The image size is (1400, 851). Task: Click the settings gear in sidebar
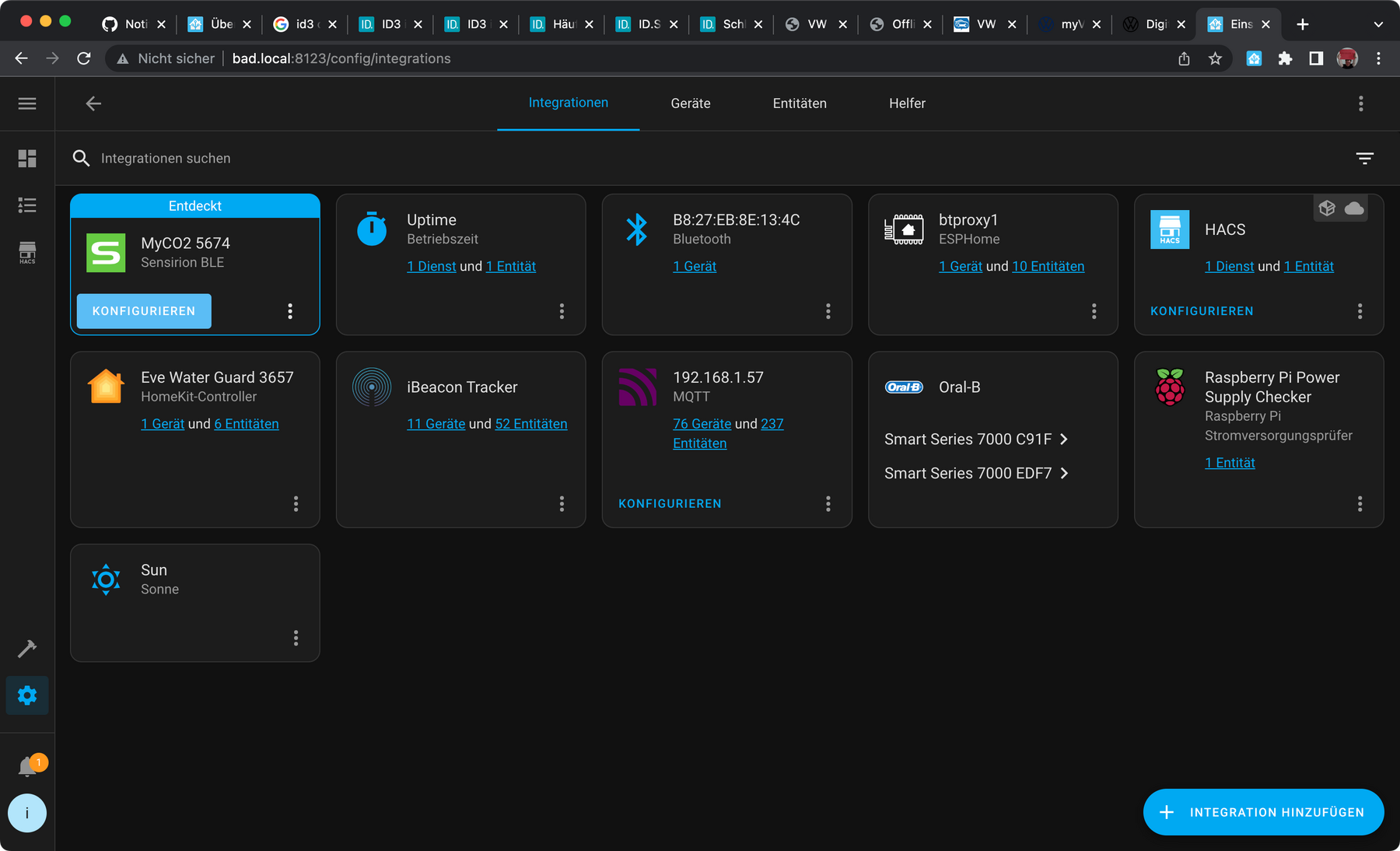[x=27, y=695]
